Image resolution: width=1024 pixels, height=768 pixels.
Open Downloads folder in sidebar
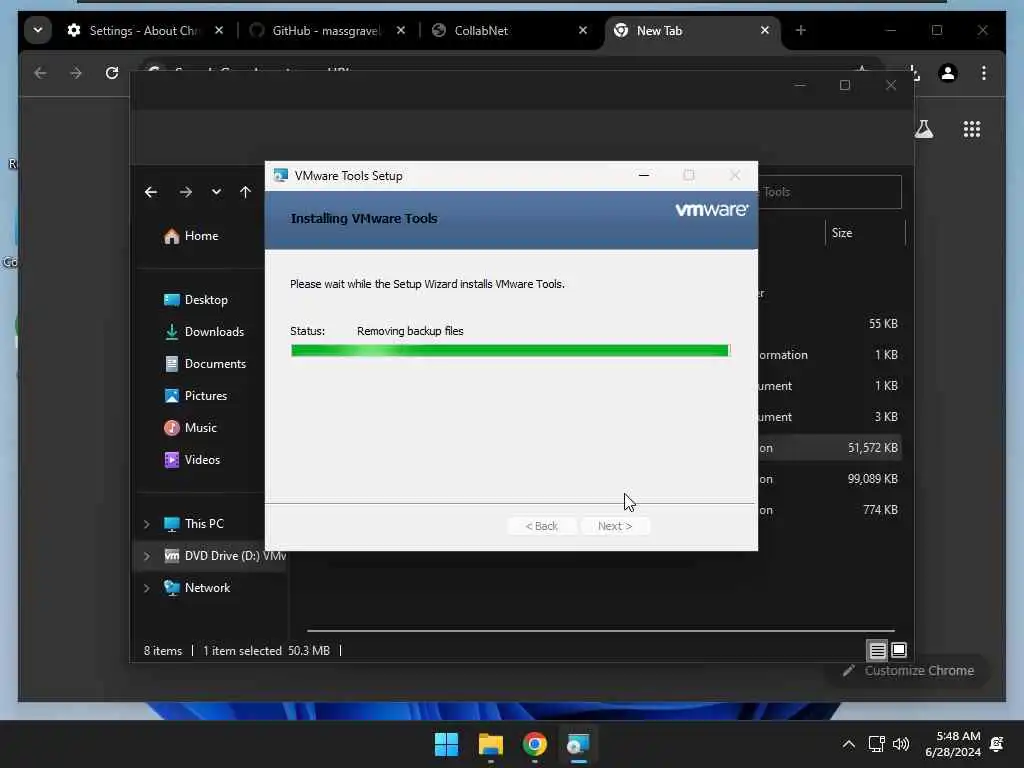tap(204, 332)
